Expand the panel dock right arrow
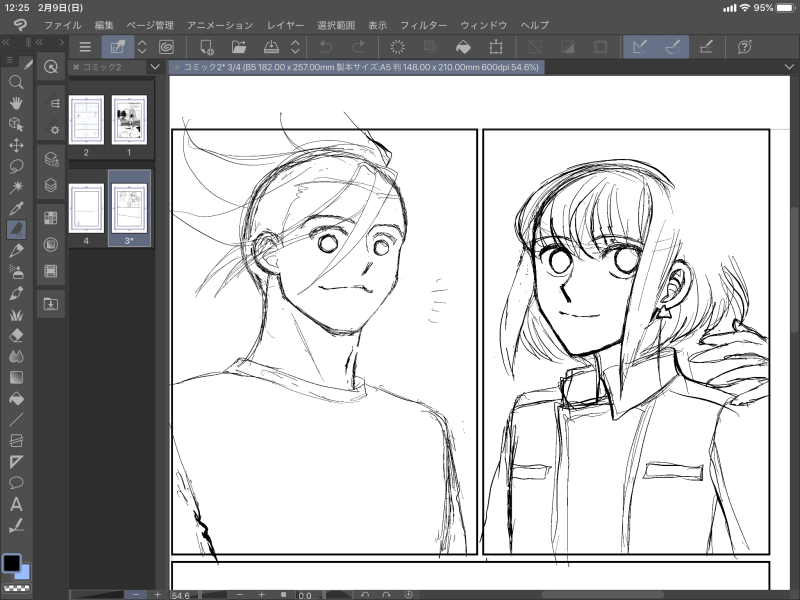This screenshot has width=800, height=600. point(62,42)
